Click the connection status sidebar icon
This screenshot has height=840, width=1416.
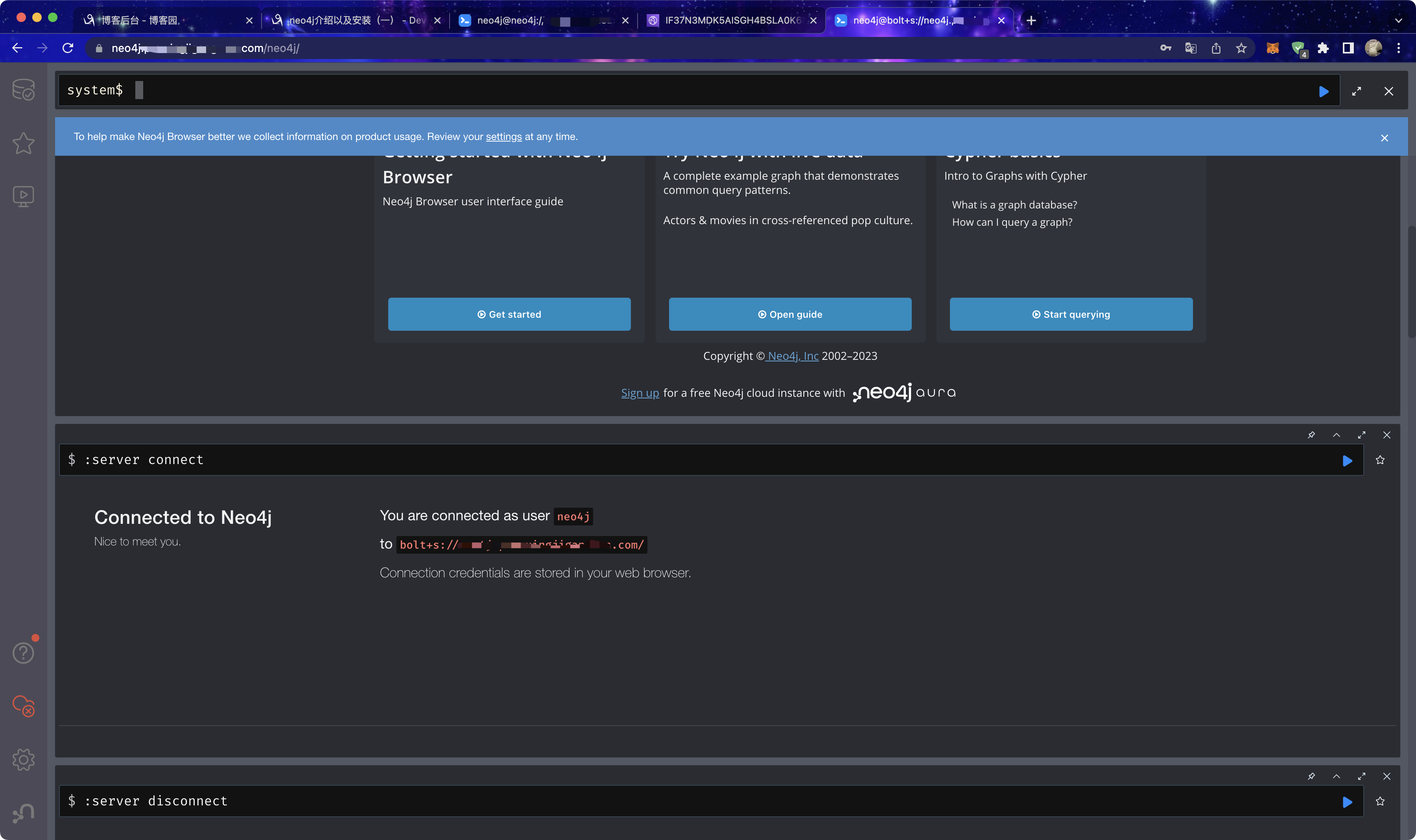pos(23,706)
